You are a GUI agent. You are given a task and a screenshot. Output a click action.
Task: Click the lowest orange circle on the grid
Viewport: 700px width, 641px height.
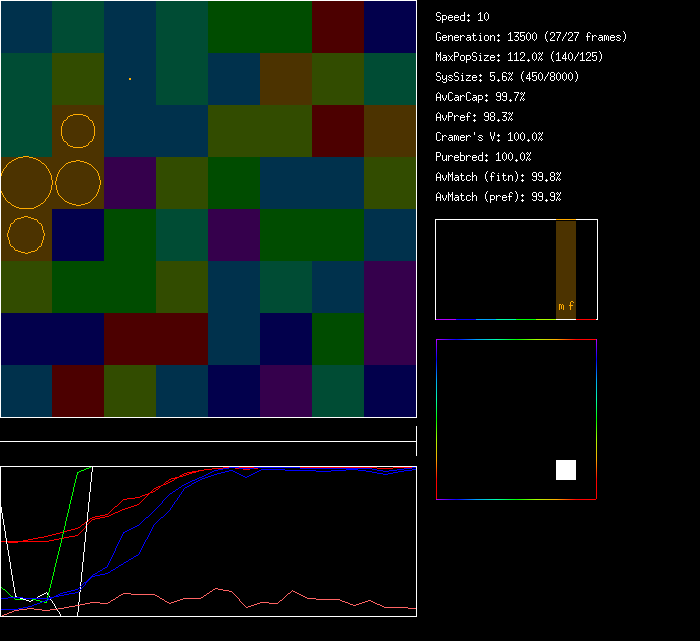tap(26, 234)
